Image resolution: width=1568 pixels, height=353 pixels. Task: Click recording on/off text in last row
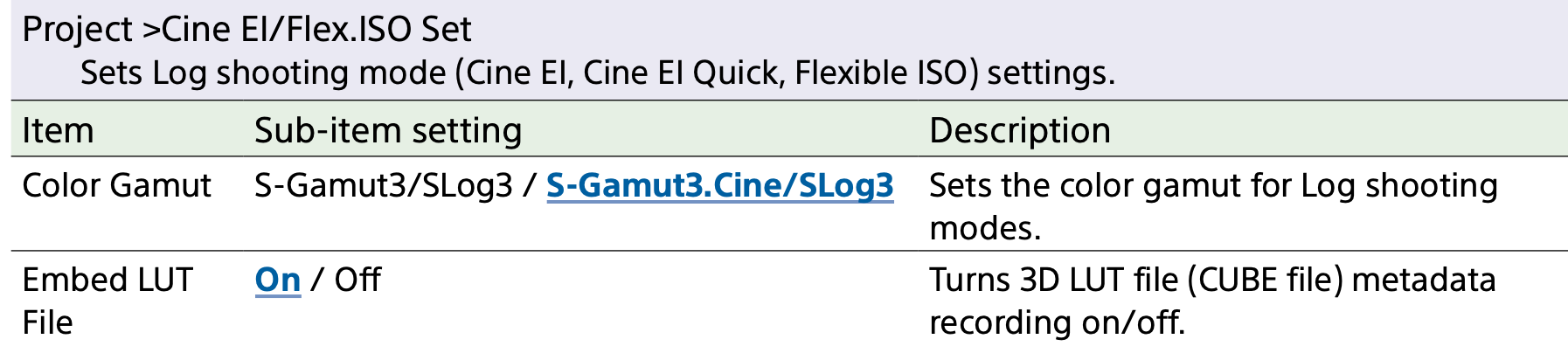coord(1057,323)
